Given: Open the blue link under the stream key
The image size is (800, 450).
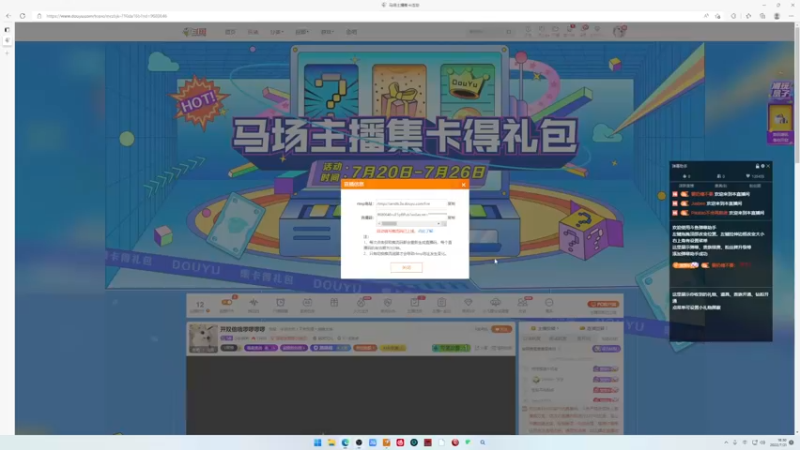Looking at the screenshot, I should [426, 231].
